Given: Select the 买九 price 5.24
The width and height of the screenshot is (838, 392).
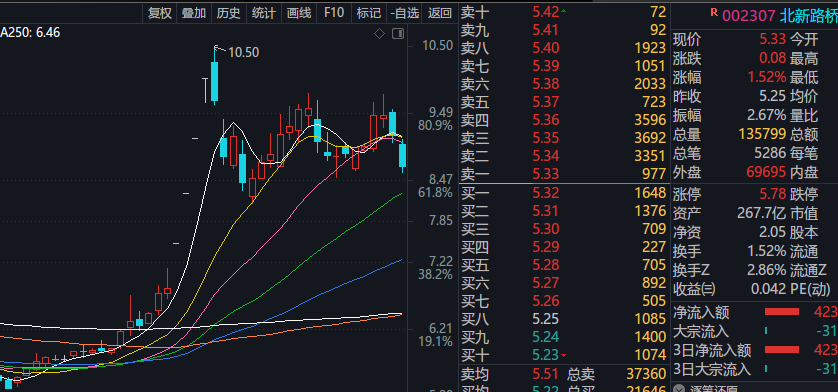Looking at the screenshot, I should coord(546,337).
